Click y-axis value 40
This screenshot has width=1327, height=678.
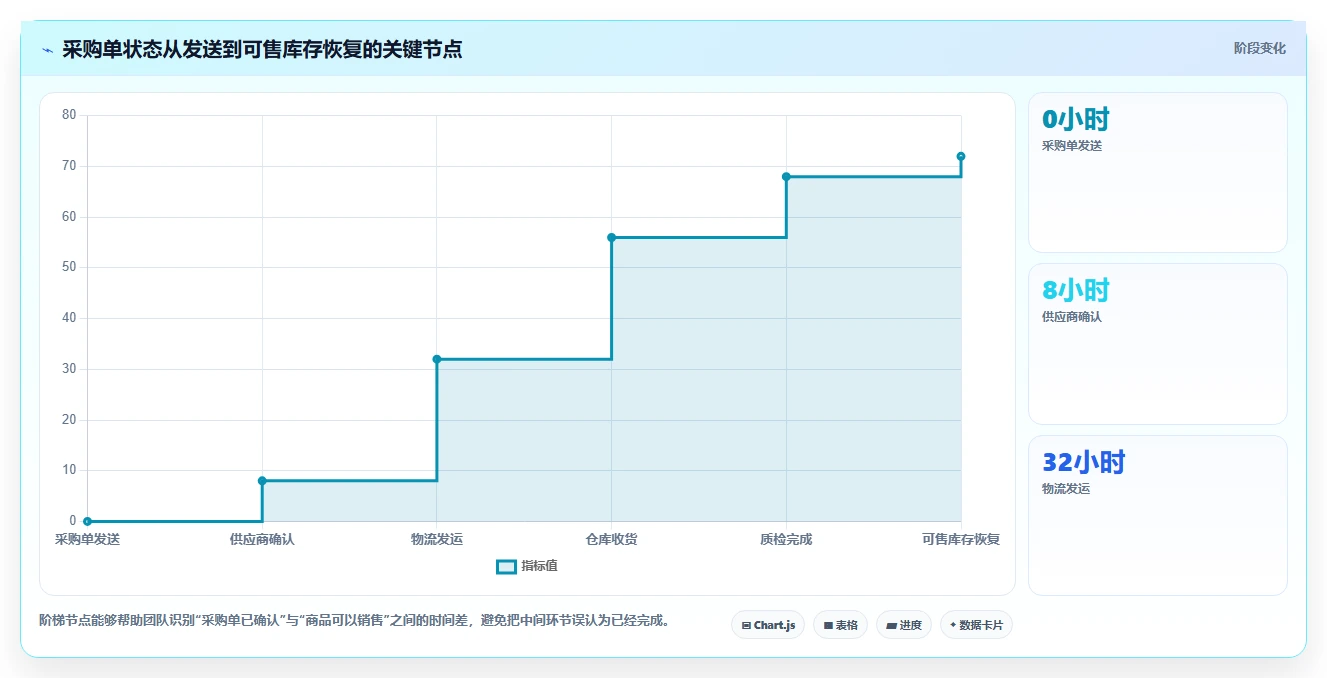[69, 318]
